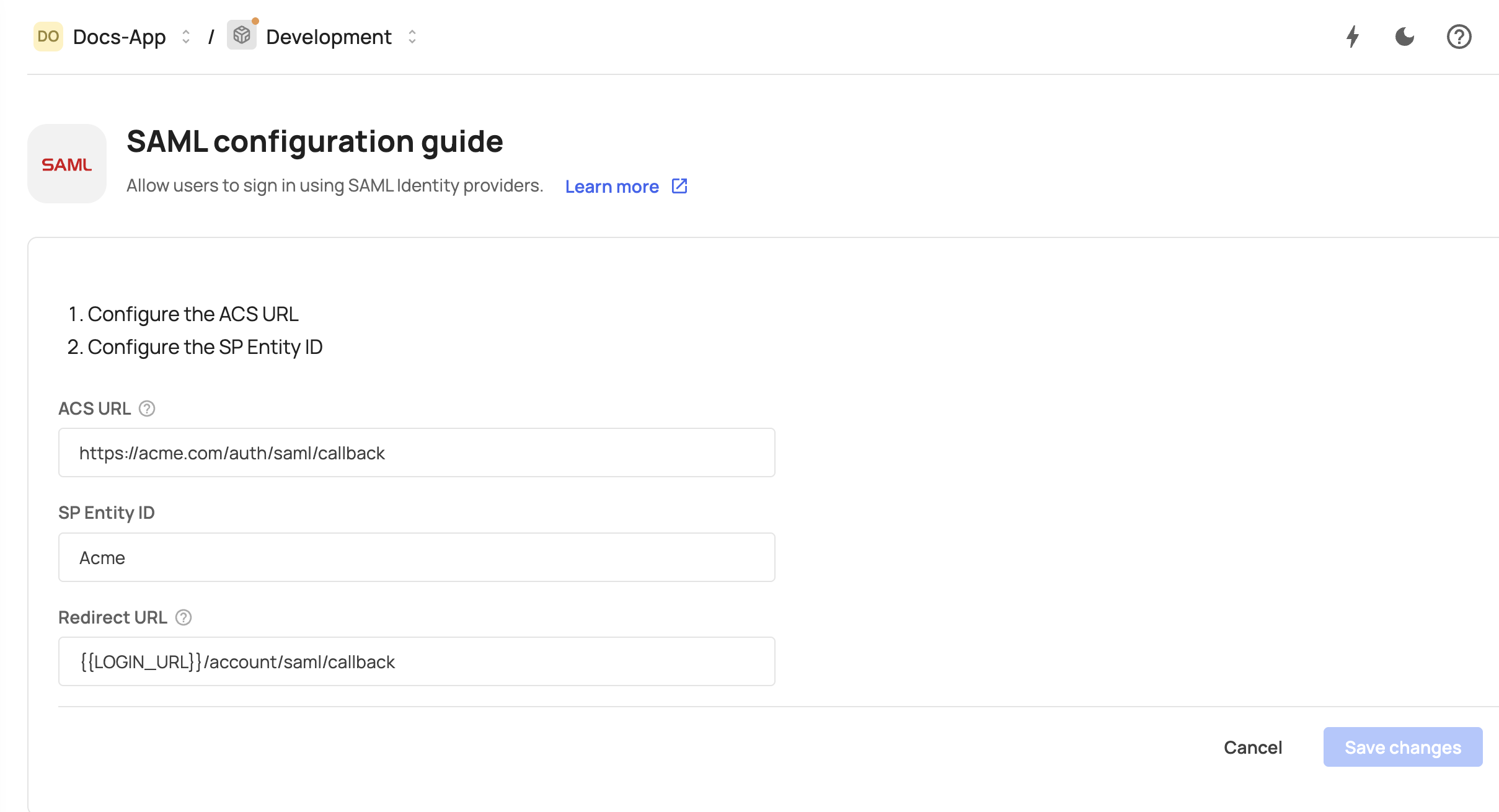
Task: Focus the Redirect URL input field
Action: point(417,661)
